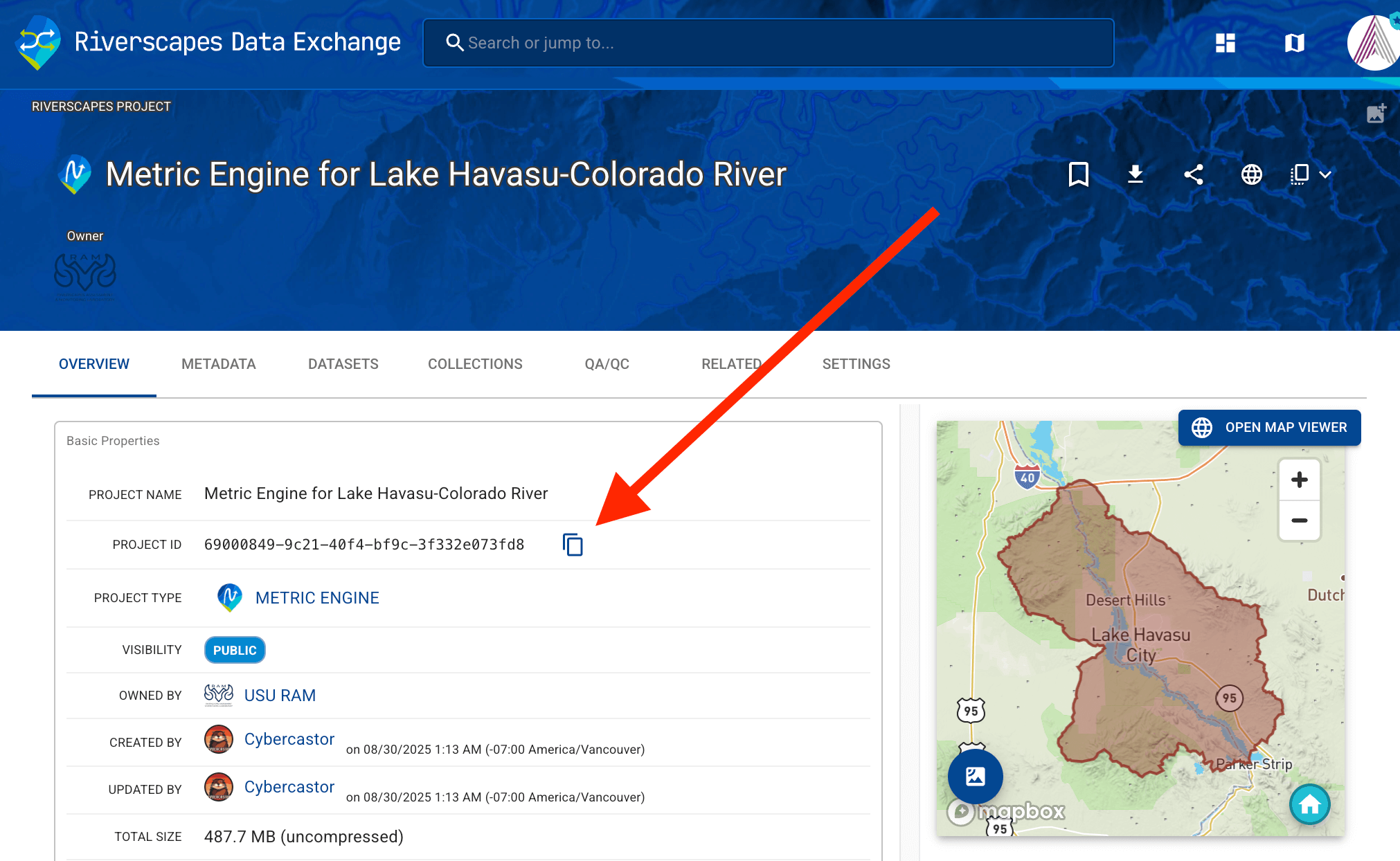Click the download project icon

pyautogui.click(x=1136, y=174)
